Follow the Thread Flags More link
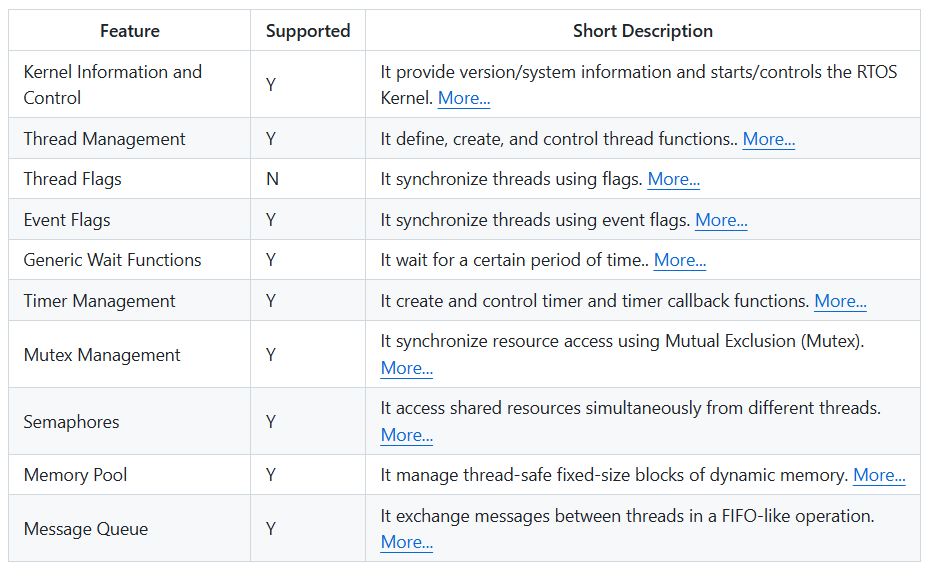The image size is (935, 573). click(x=673, y=179)
